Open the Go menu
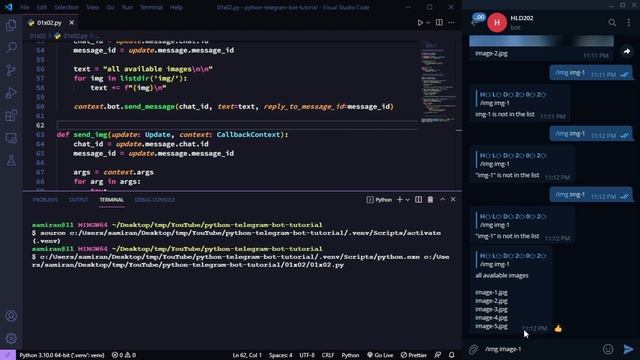Image resolution: width=640 pixels, height=360 pixels. click(x=111, y=7)
